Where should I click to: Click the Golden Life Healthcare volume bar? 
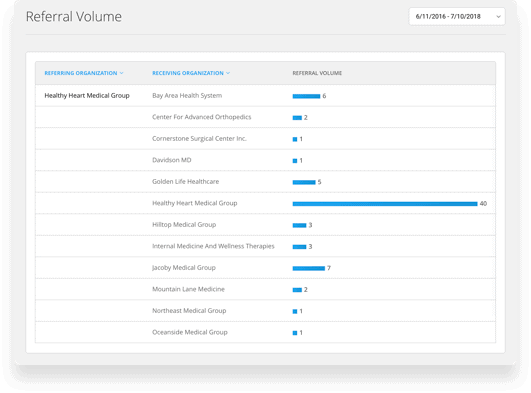304,182
